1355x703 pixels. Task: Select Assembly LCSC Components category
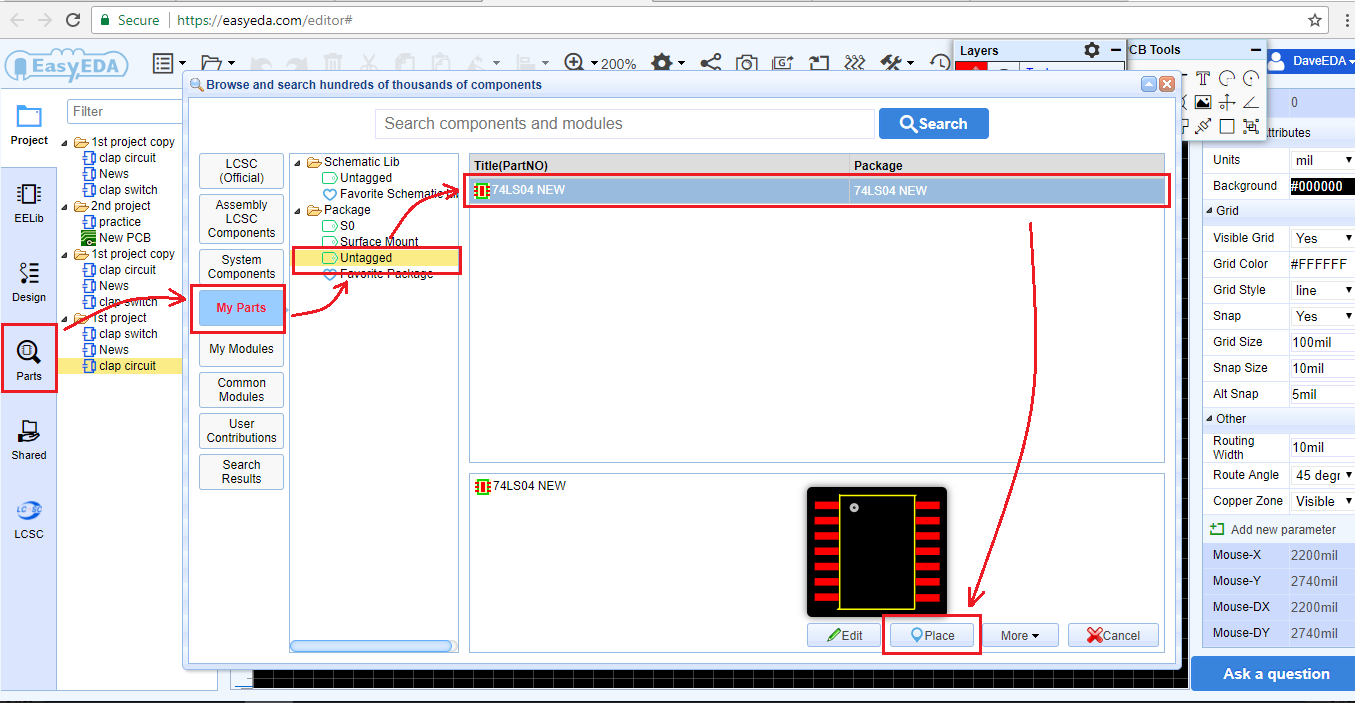(x=241, y=219)
